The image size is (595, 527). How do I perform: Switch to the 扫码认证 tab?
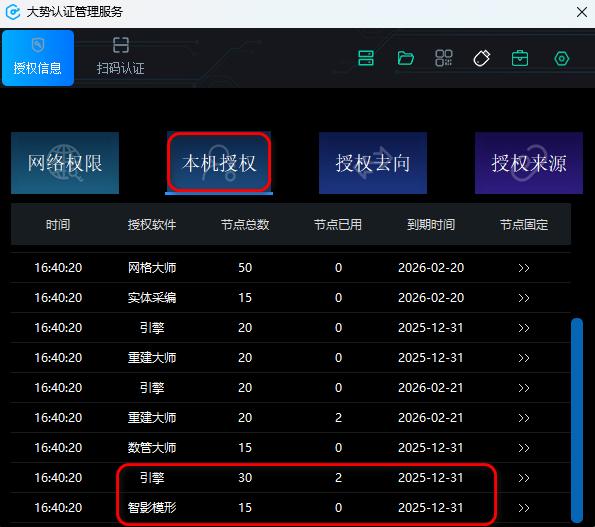pyautogui.click(x=121, y=56)
